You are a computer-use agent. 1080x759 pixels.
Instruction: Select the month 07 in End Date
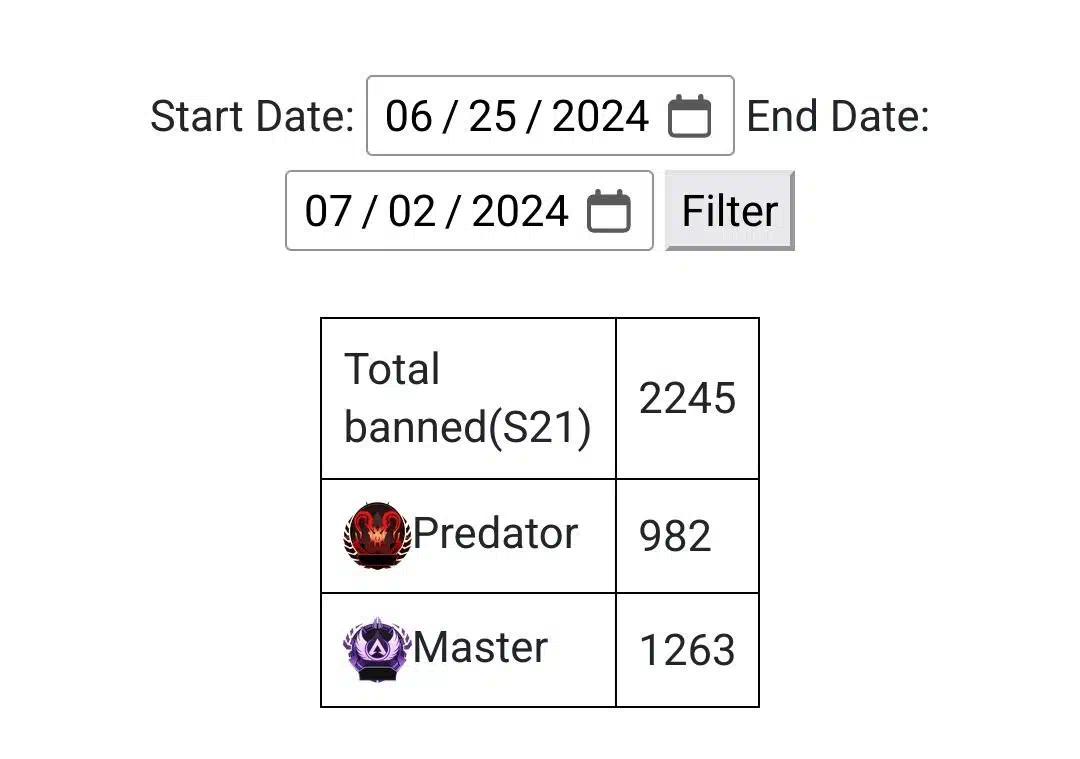point(328,211)
